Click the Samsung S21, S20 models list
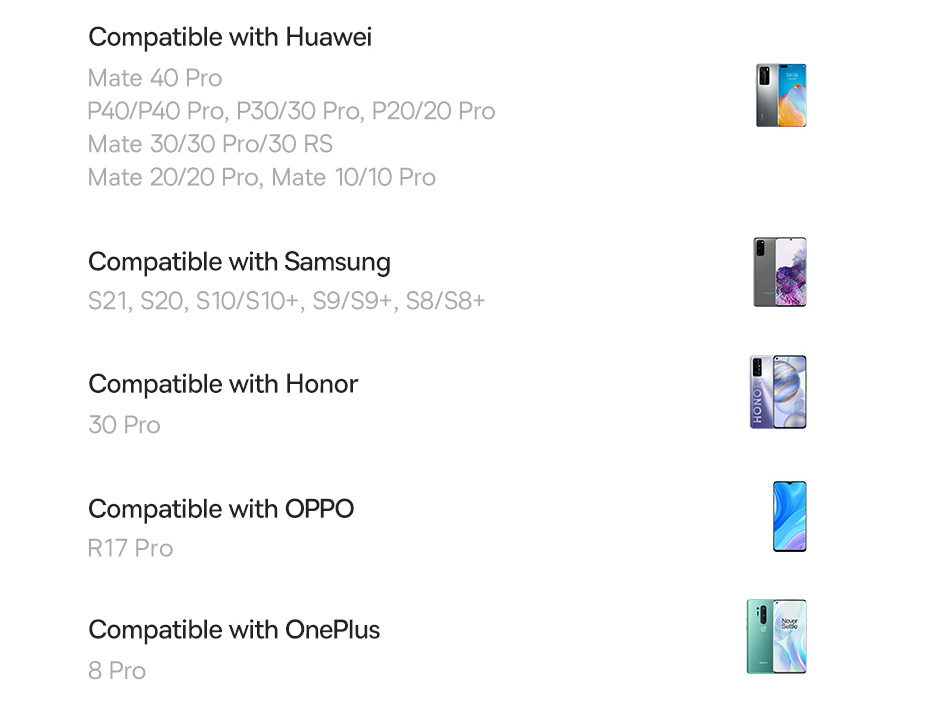The image size is (930, 708). [286, 300]
